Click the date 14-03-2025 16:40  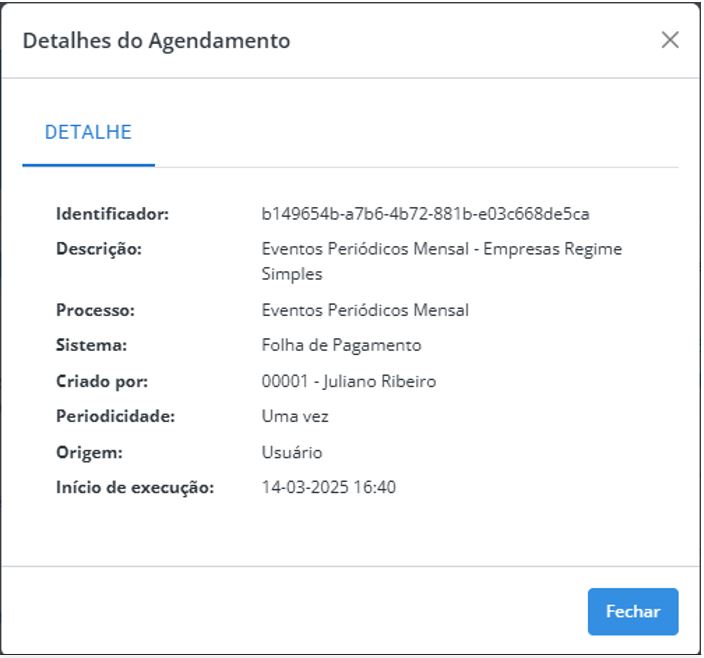click(x=329, y=487)
